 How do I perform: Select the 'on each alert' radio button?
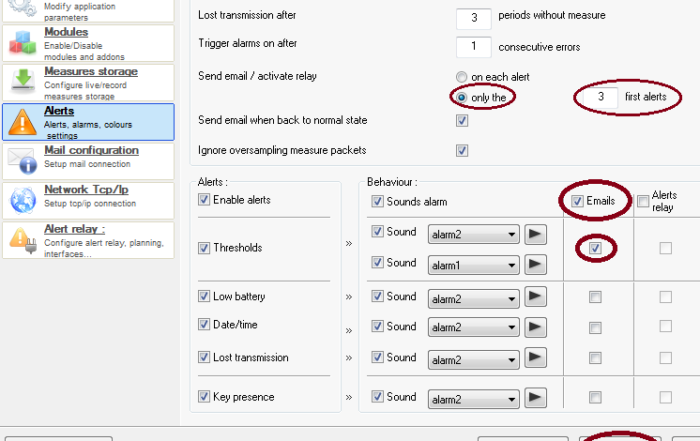[462, 77]
